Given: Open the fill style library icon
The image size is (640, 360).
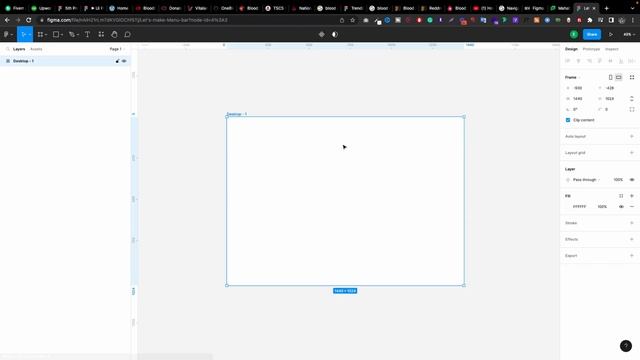Looking at the screenshot, I should coord(621,196).
